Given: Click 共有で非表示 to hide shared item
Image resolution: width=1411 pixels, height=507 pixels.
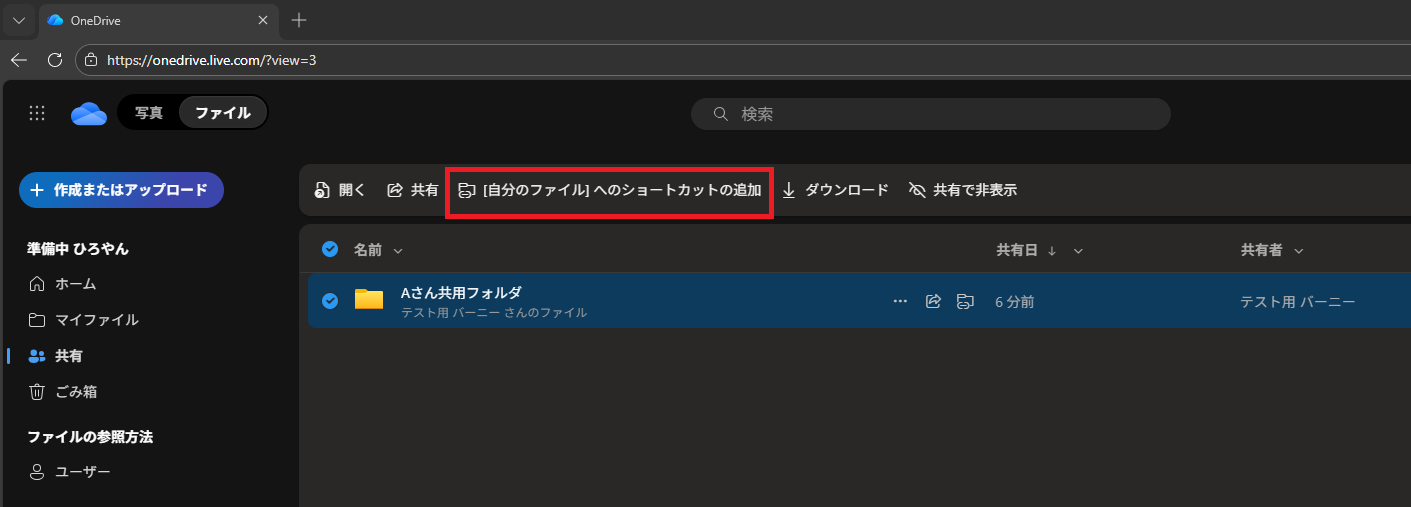Looking at the screenshot, I should [962, 190].
